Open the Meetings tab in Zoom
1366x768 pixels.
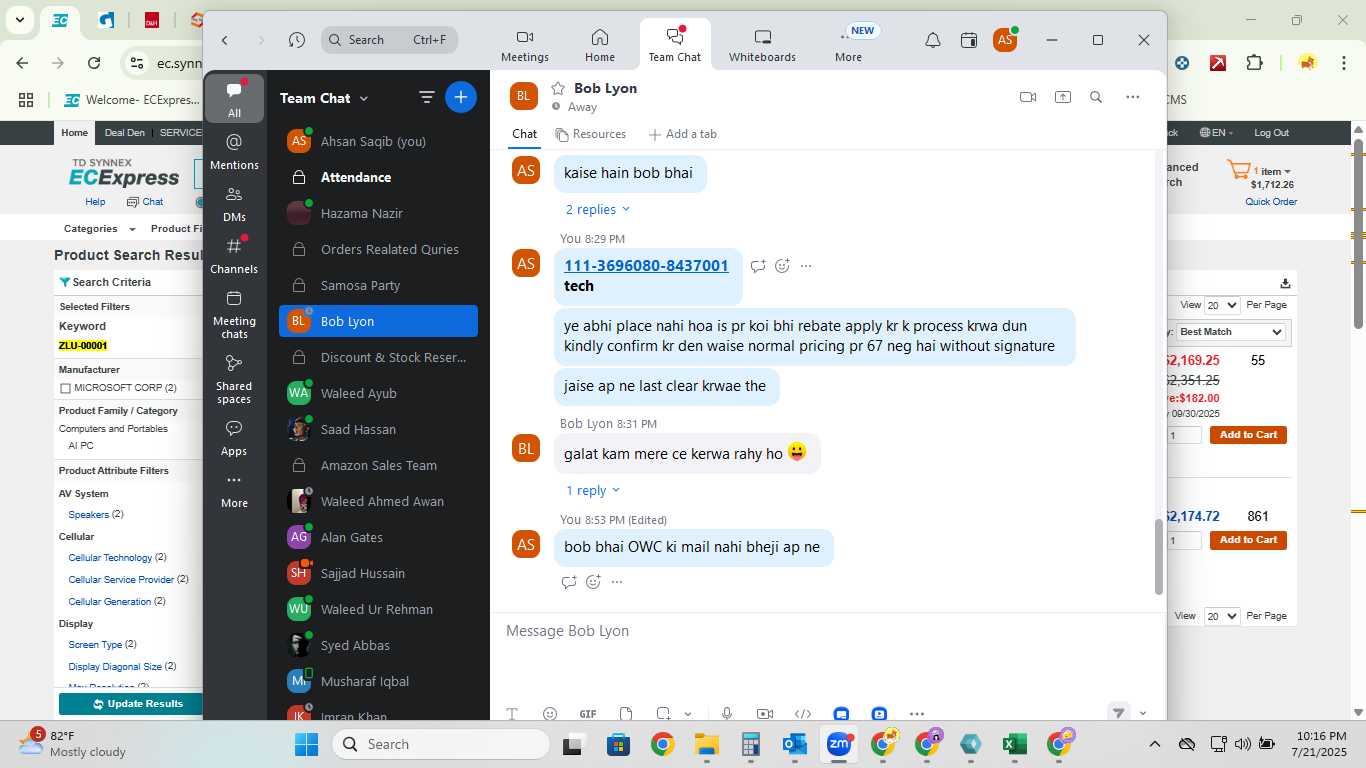(x=525, y=45)
